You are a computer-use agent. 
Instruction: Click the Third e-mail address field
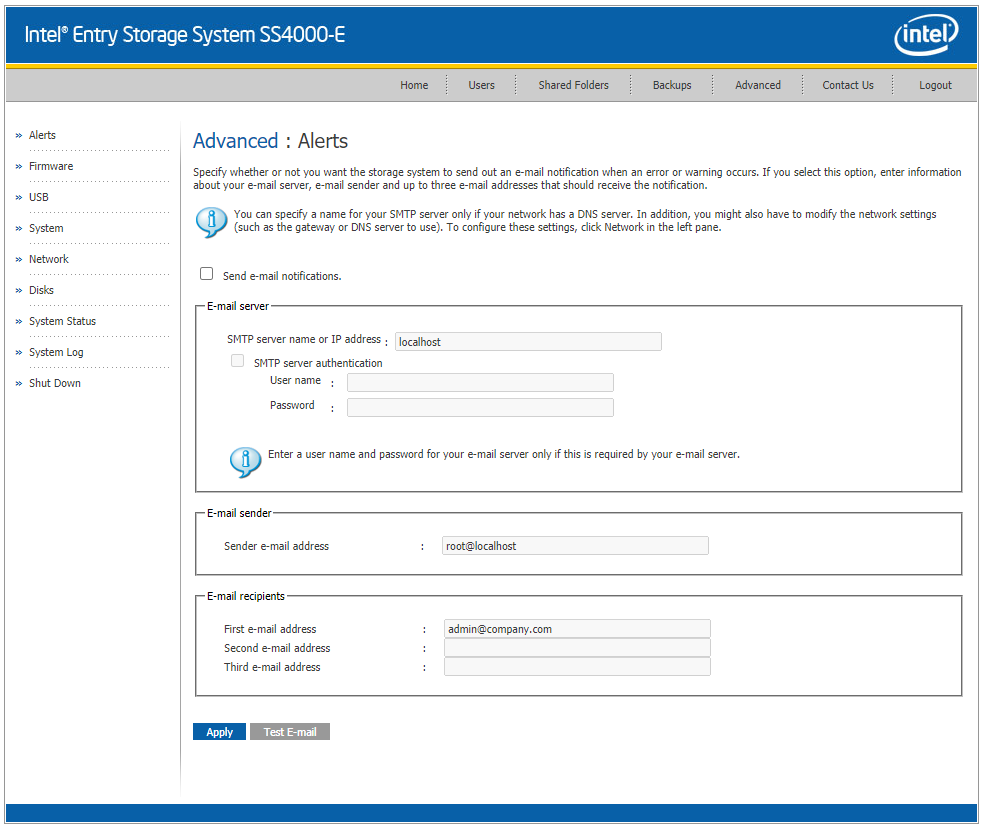point(577,667)
